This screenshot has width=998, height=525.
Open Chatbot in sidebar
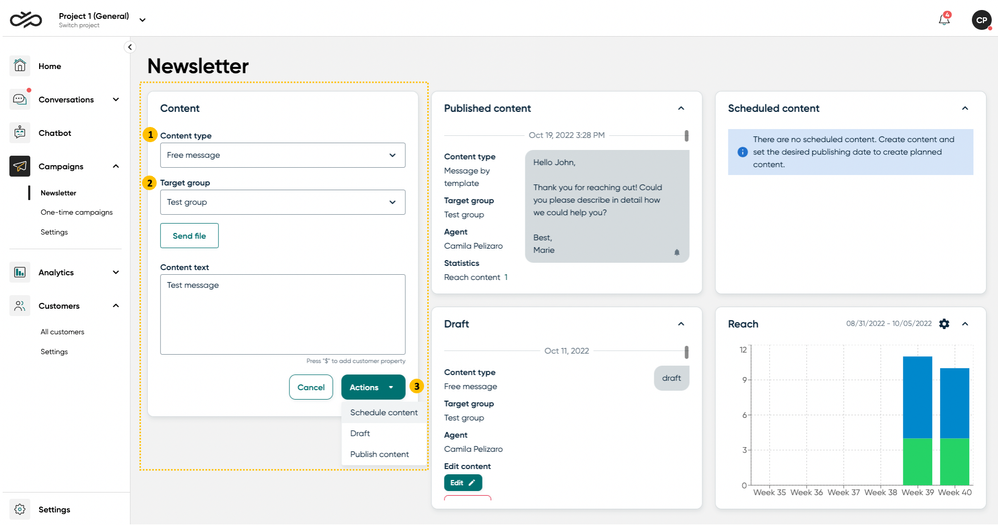click(55, 133)
